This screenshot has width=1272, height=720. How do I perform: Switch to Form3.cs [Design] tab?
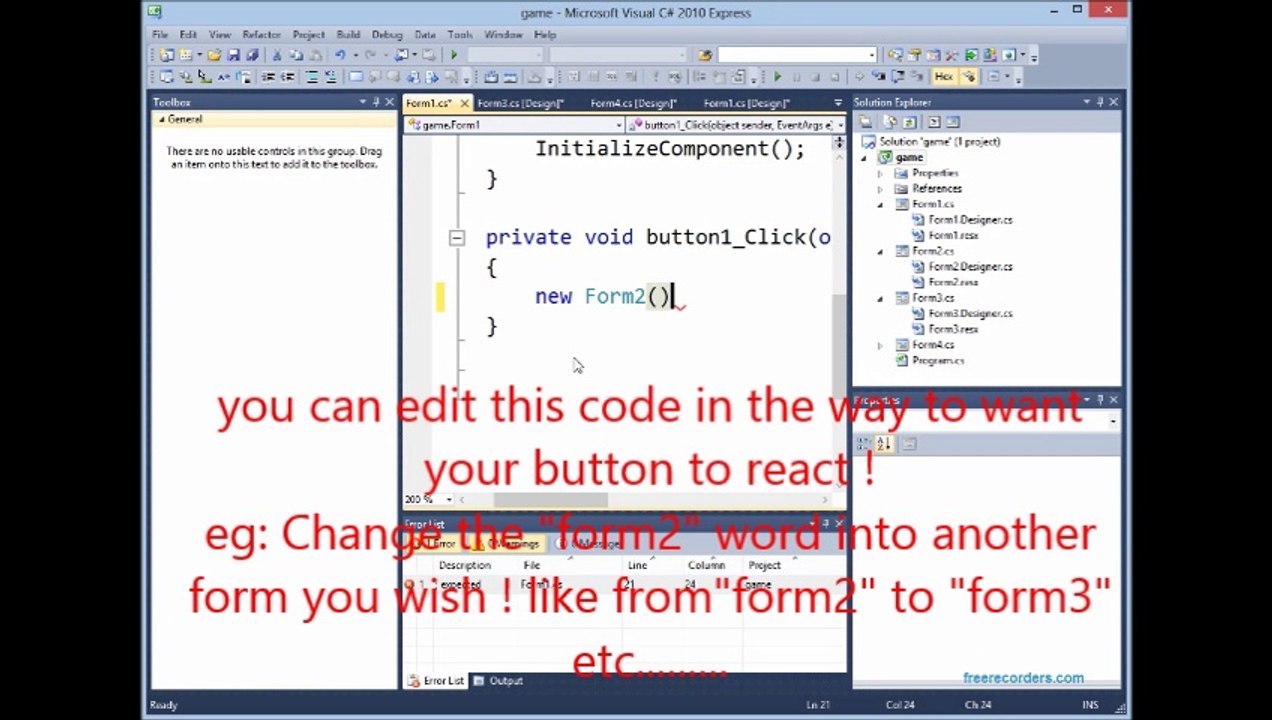[520, 103]
